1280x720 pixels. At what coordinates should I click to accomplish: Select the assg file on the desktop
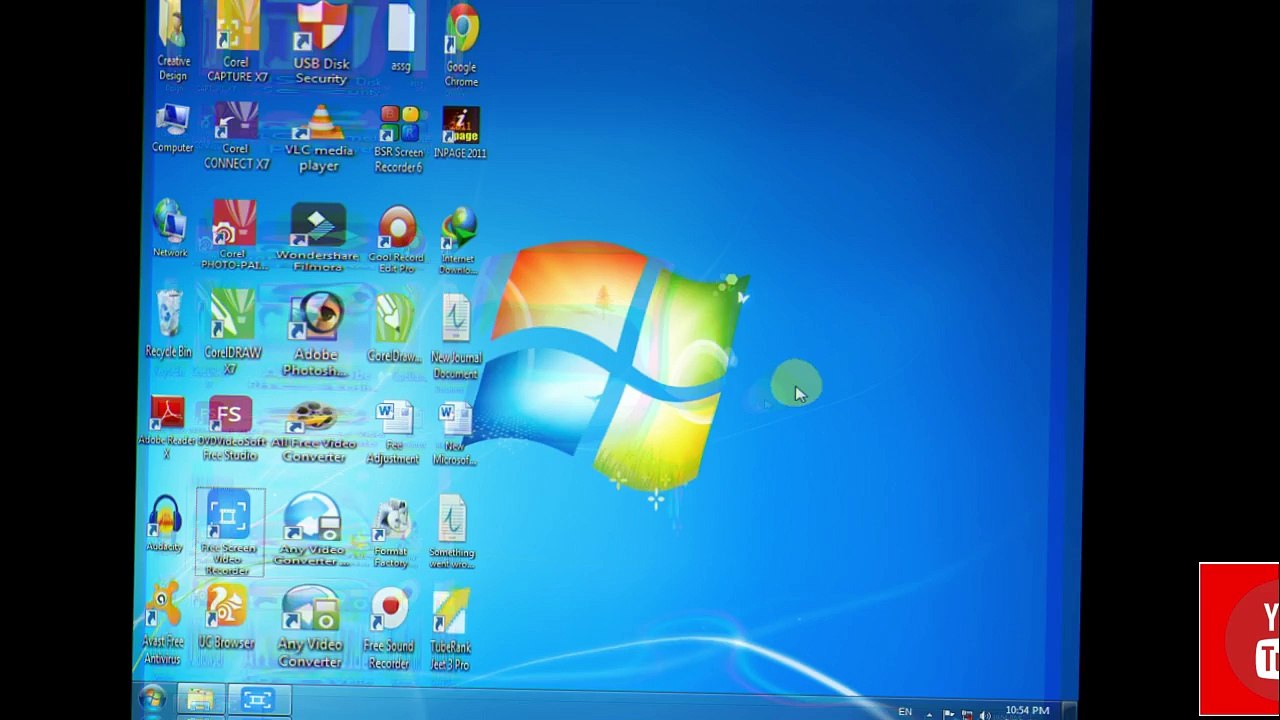coord(401,38)
